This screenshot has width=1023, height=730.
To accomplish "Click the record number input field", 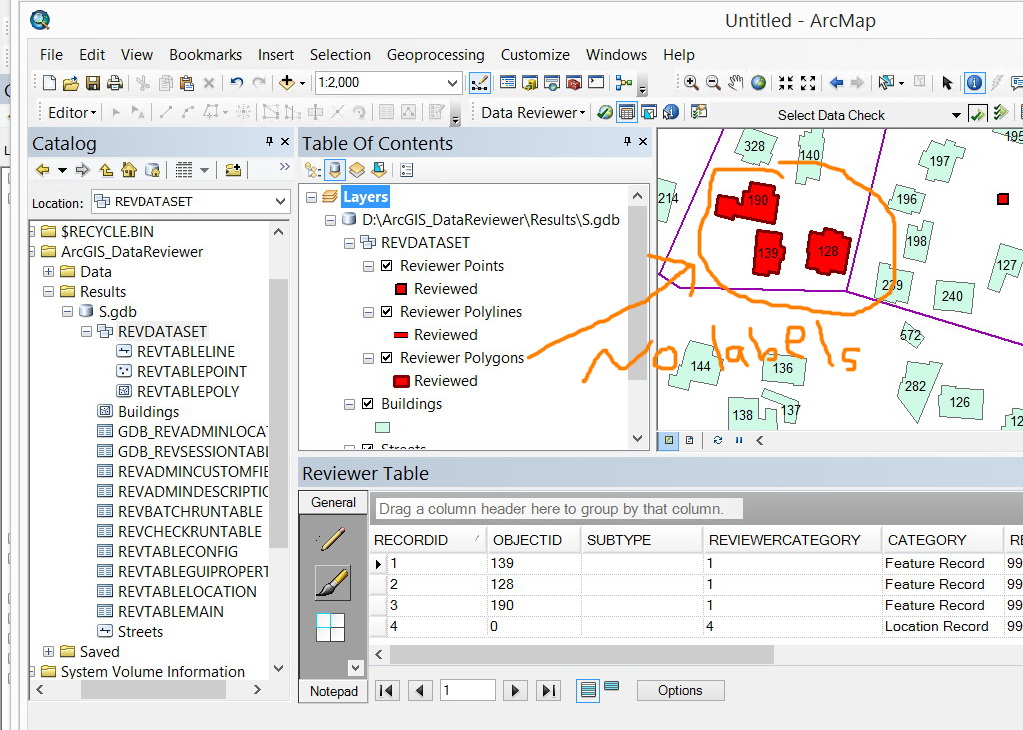I will [x=468, y=690].
